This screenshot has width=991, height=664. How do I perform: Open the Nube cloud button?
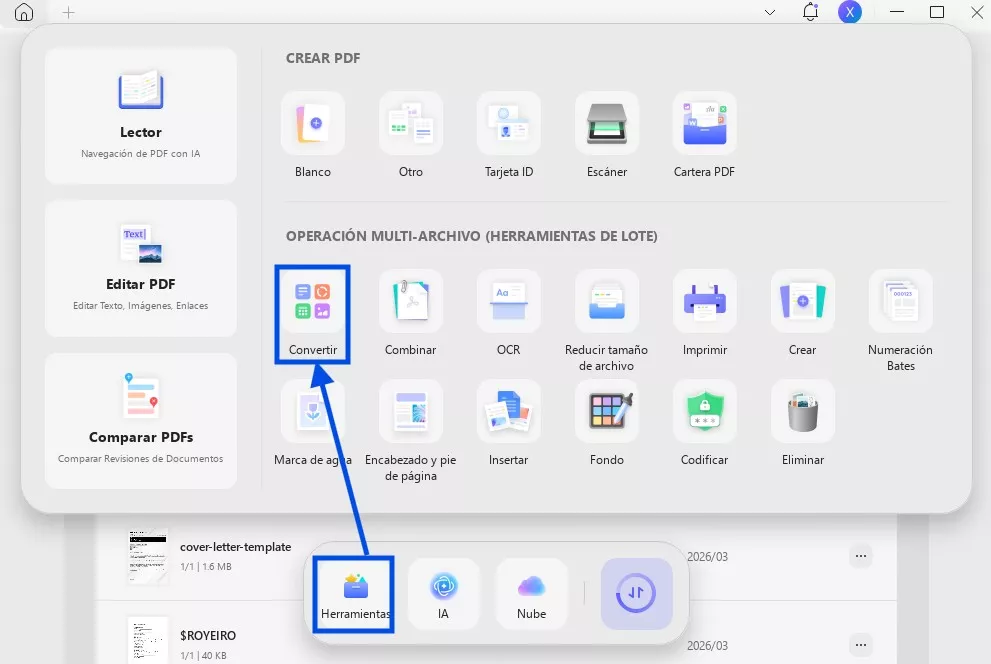(x=532, y=594)
